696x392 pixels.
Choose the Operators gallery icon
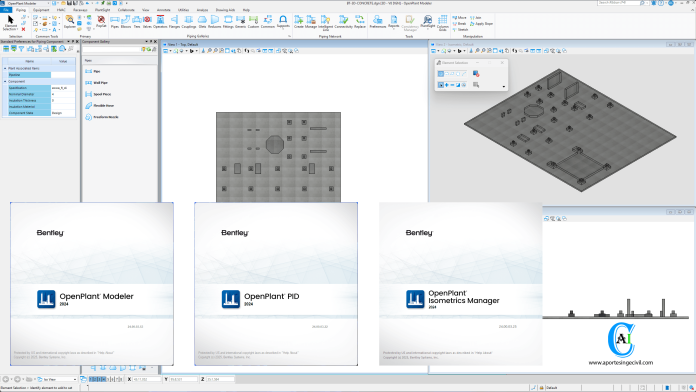[160, 21]
